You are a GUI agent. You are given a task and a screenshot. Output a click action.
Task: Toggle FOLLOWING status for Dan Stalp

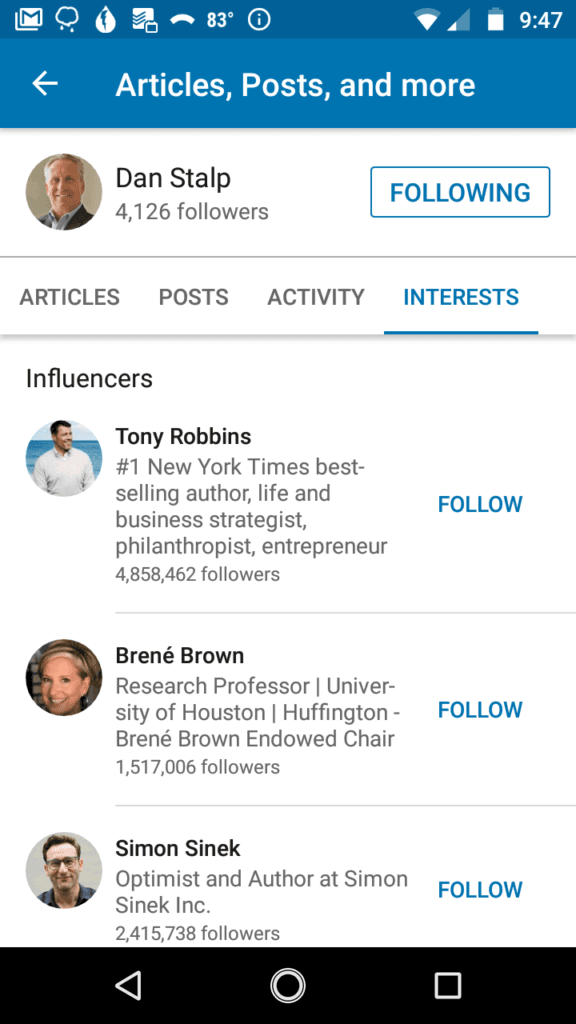click(x=459, y=192)
